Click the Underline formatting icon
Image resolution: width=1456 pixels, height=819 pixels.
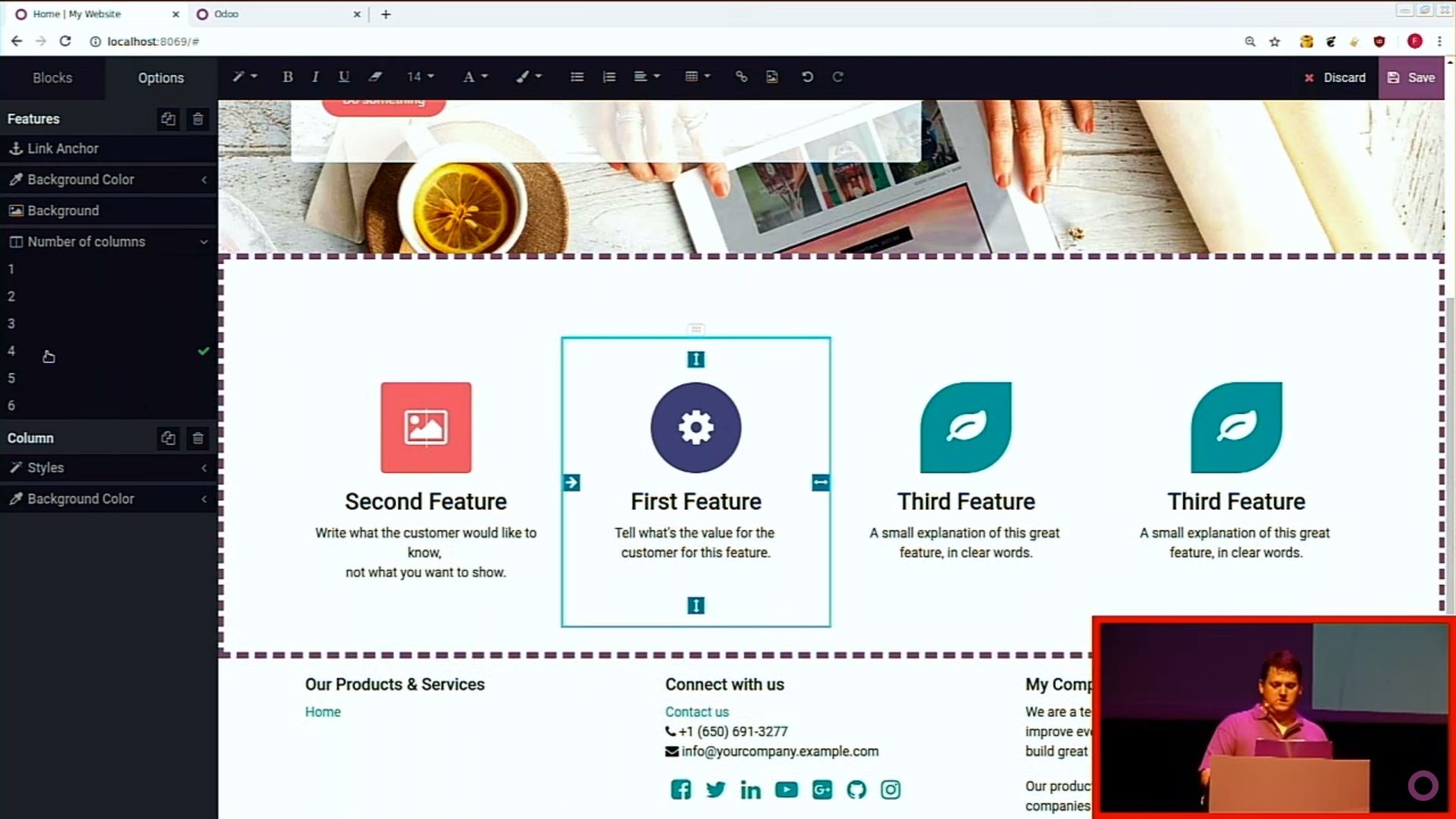[344, 77]
